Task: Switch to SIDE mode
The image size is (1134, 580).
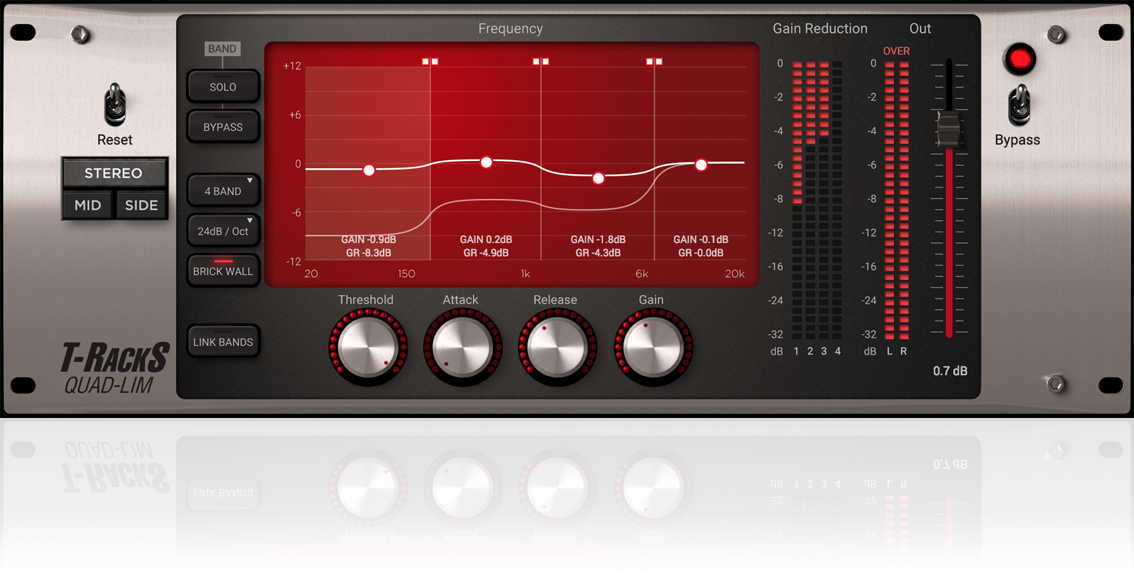Action: coord(141,205)
